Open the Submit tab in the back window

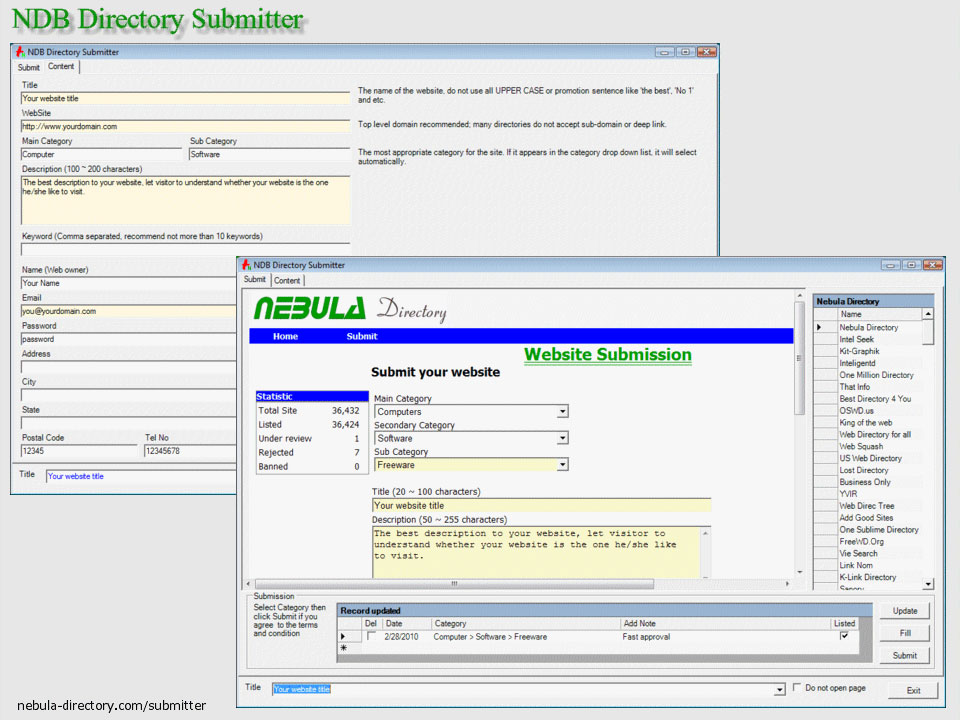[28, 67]
